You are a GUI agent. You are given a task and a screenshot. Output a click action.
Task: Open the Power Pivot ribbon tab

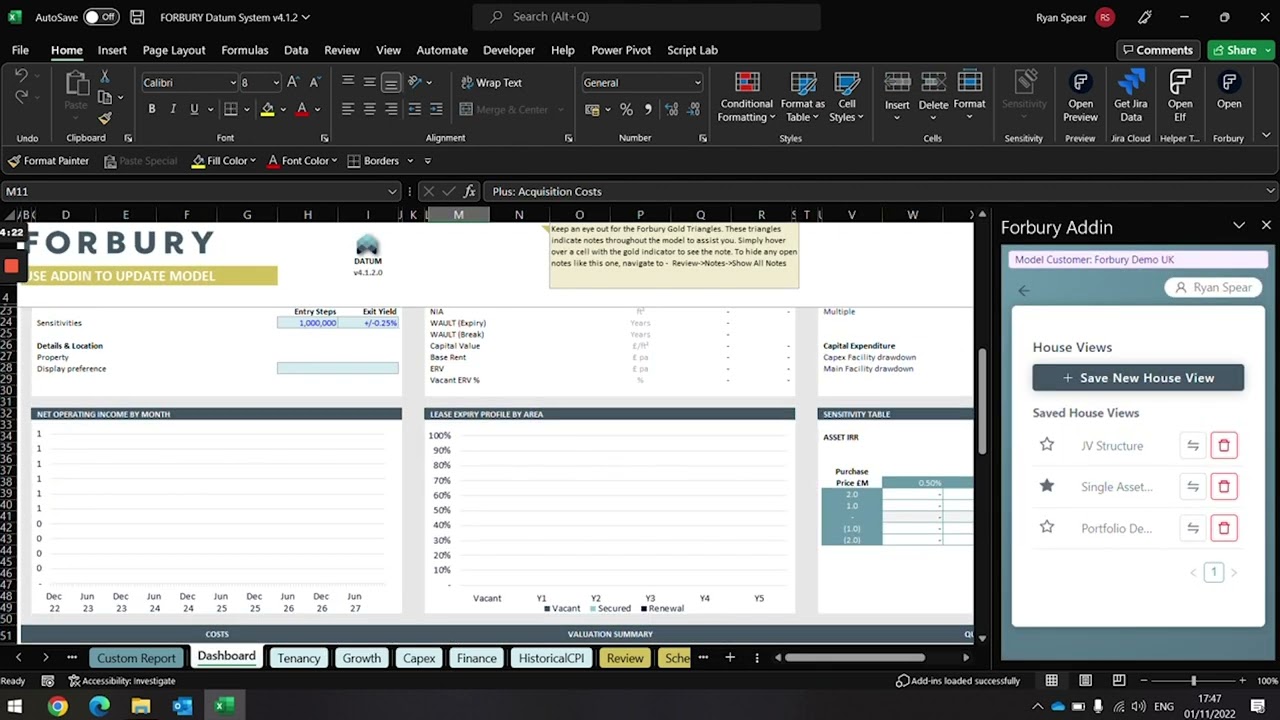coord(621,50)
